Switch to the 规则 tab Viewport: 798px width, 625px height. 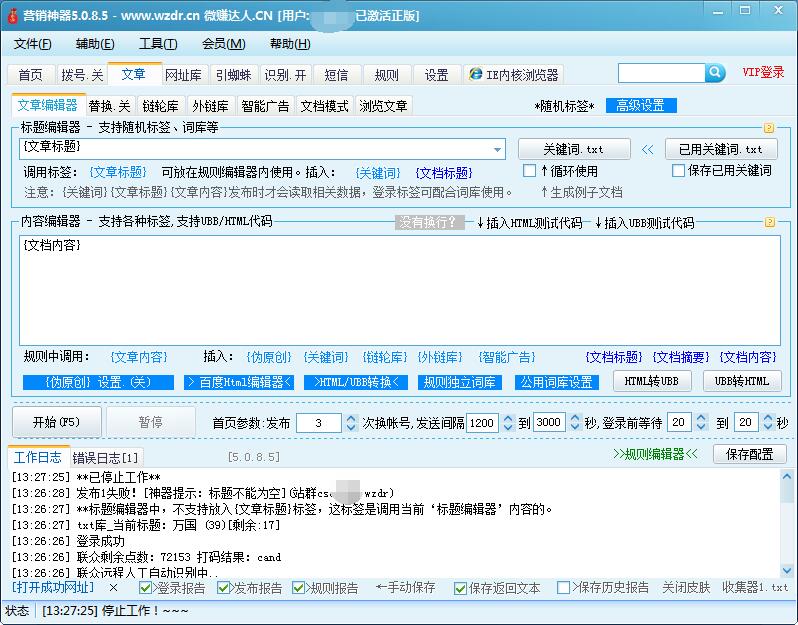(x=386, y=75)
